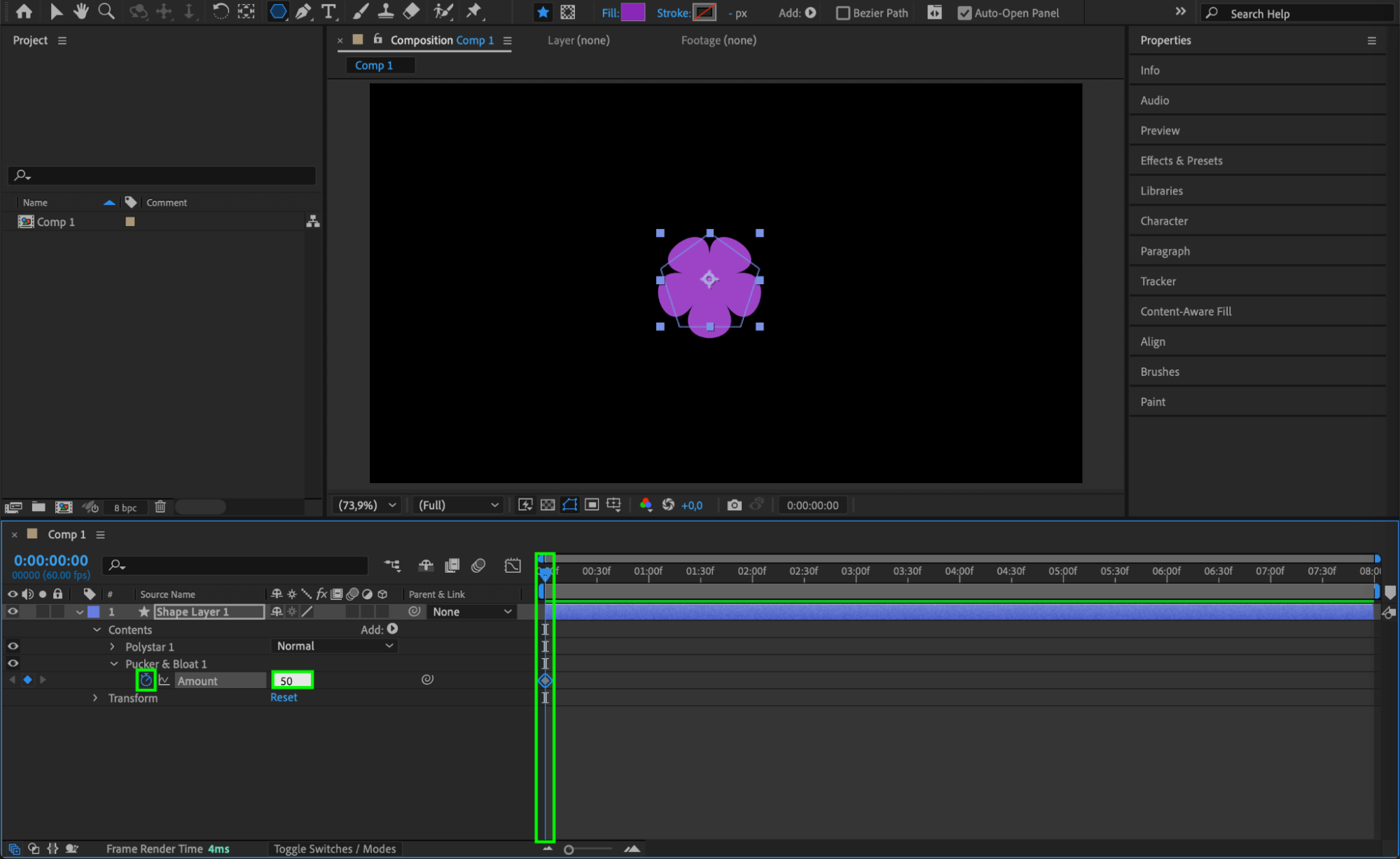
Task: Switch to the Layer (none) tab
Action: [578, 41]
